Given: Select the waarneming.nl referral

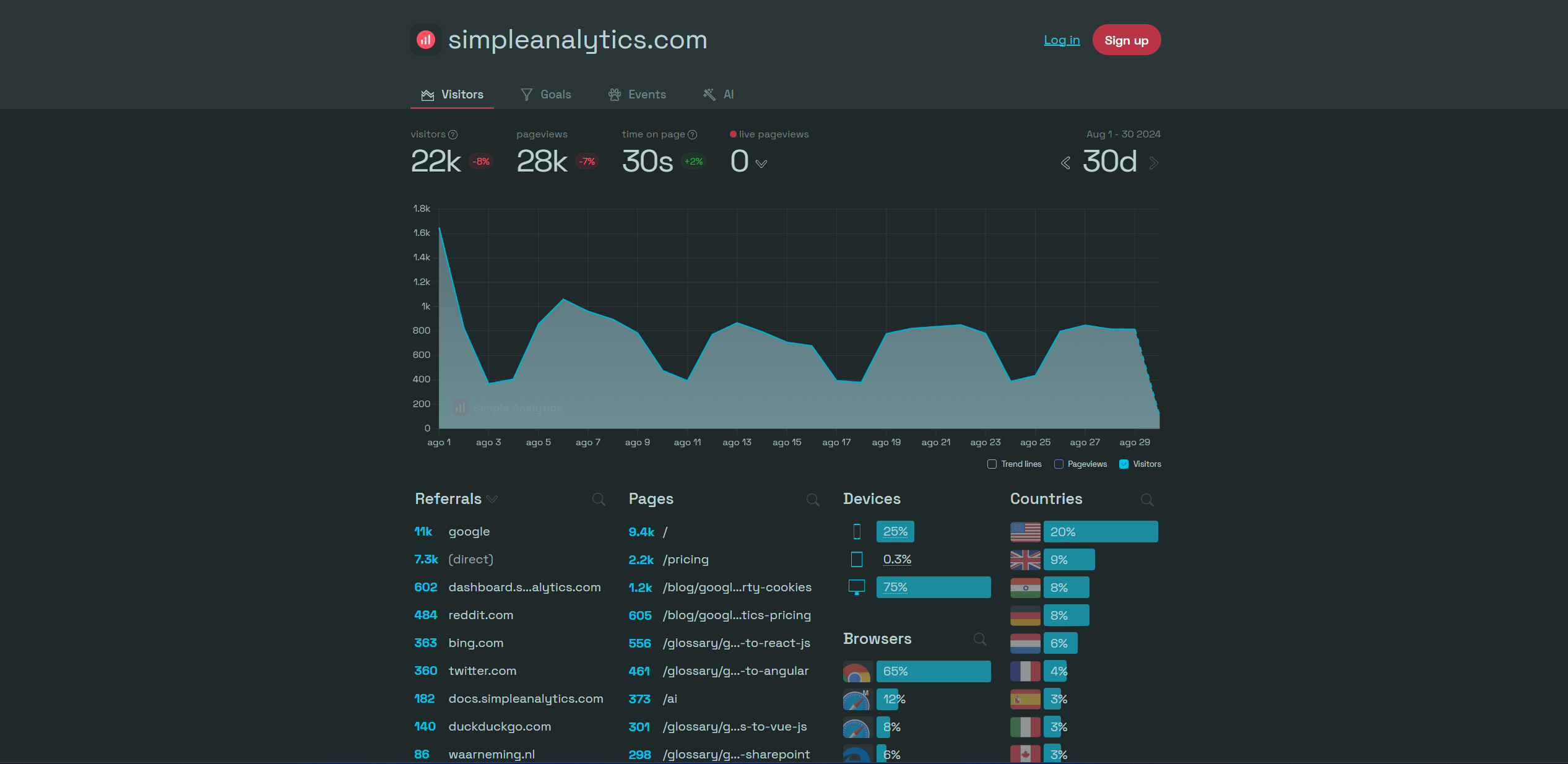Looking at the screenshot, I should click(510, 754).
